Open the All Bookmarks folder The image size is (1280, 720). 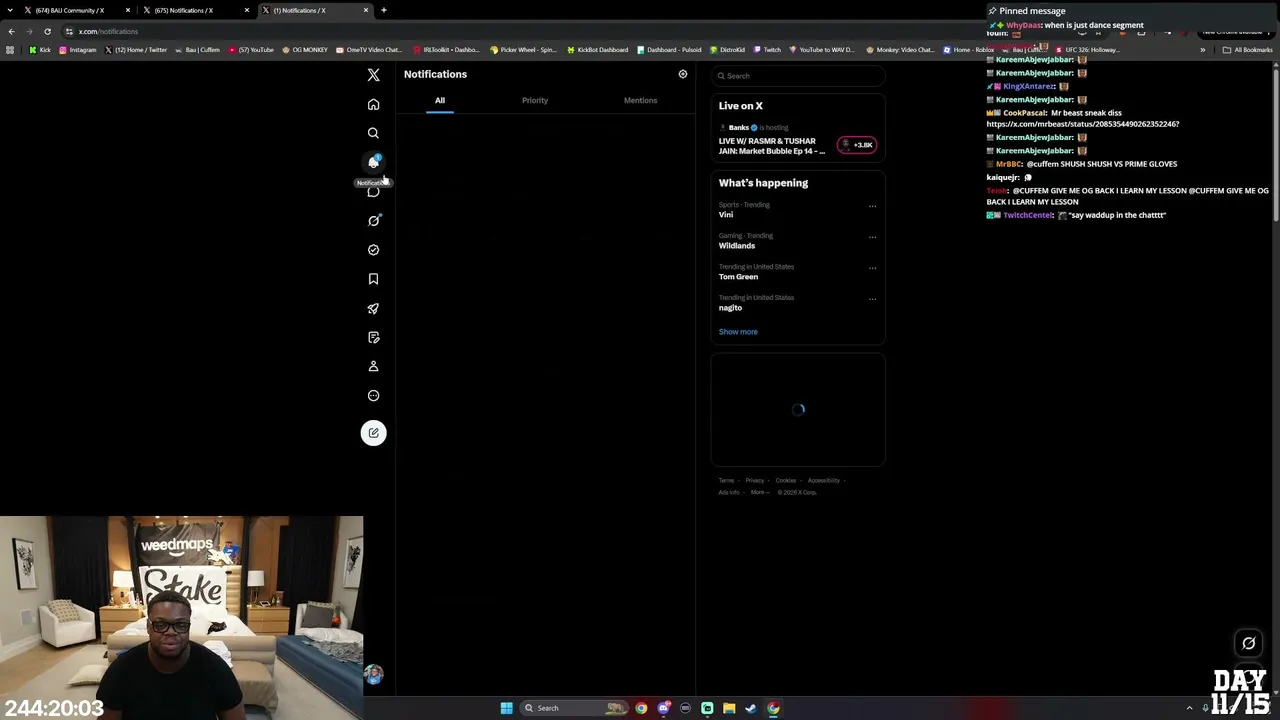point(1248,50)
